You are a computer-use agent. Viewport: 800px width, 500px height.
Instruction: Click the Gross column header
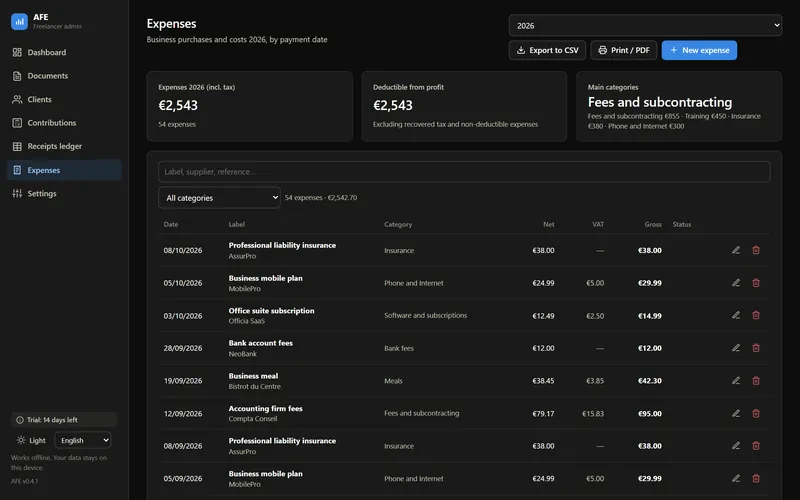pos(653,224)
